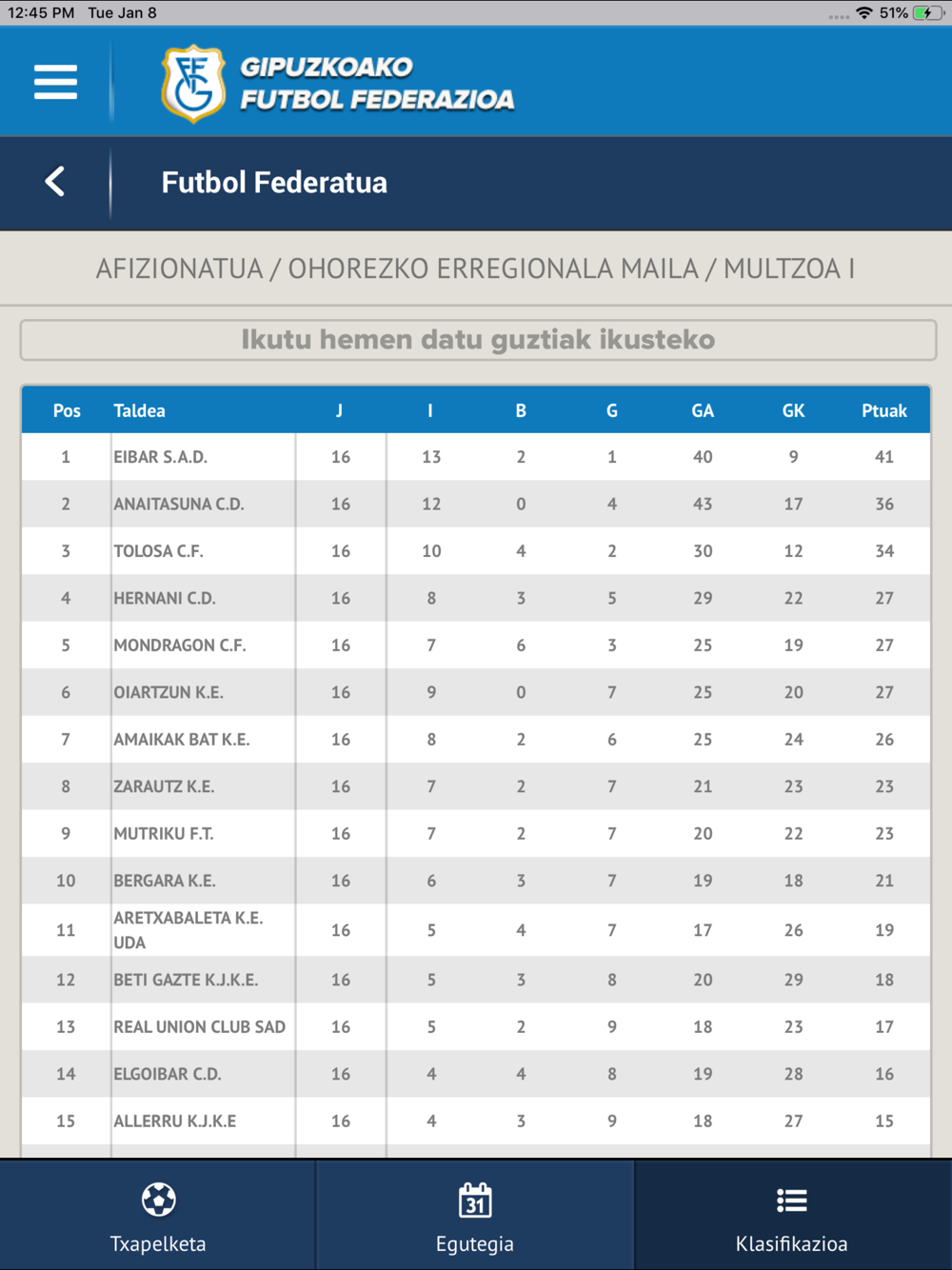The width and height of the screenshot is (952, 1270).
Task: Tap 'Ikutu hemen datu guztiak ikusteko' button
Action: pyautogui.click(x=478, y=340)
